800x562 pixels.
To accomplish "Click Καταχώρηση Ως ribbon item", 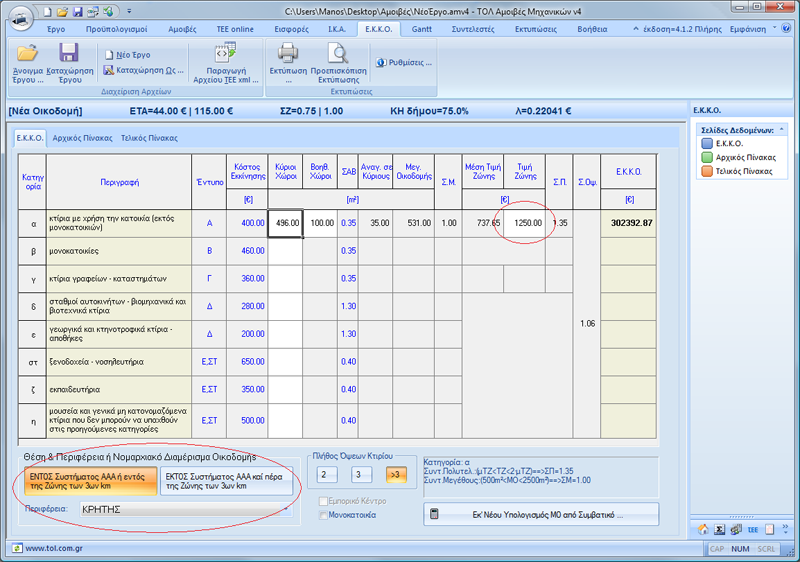I will [144, 70].
